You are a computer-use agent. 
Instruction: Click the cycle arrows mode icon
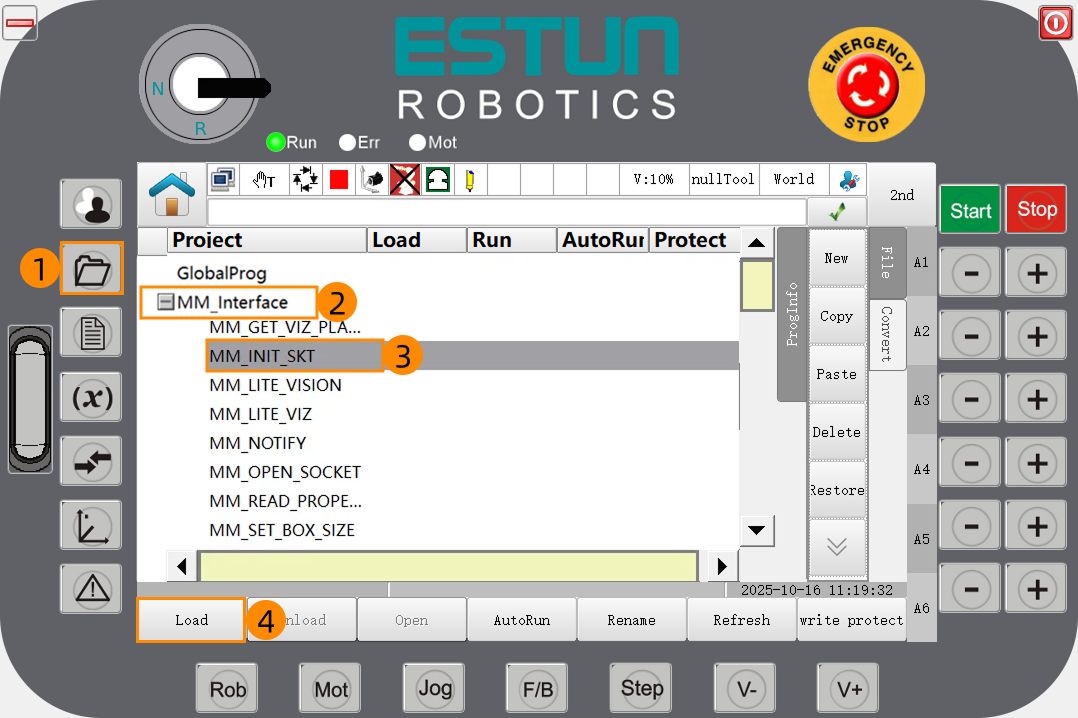click(305, 180)
